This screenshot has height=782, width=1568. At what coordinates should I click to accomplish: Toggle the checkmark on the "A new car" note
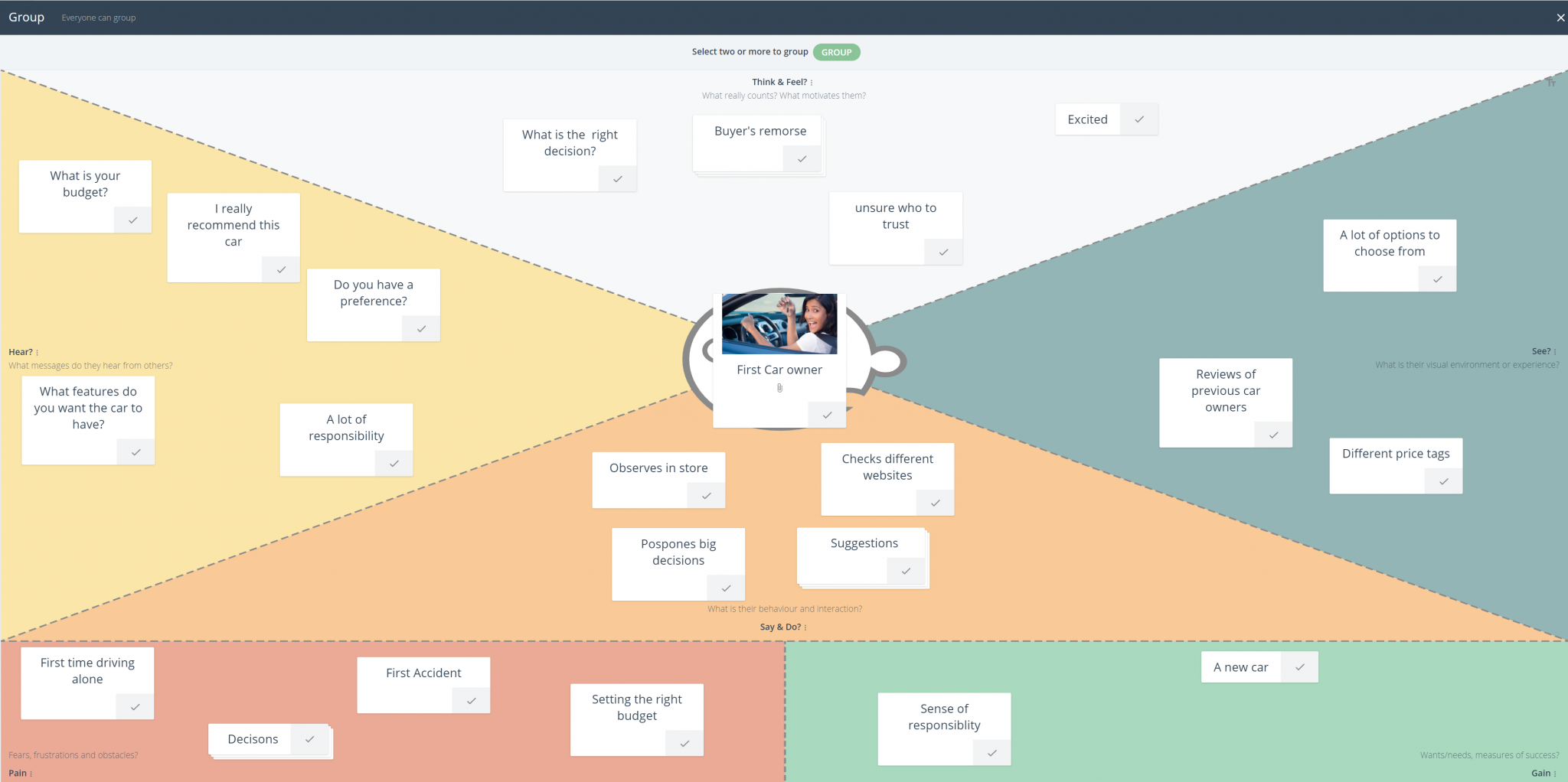(1299, 666)
